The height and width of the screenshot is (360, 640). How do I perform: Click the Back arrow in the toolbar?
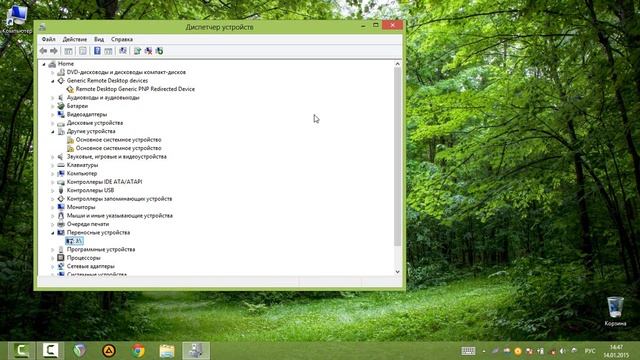[43, 51]
